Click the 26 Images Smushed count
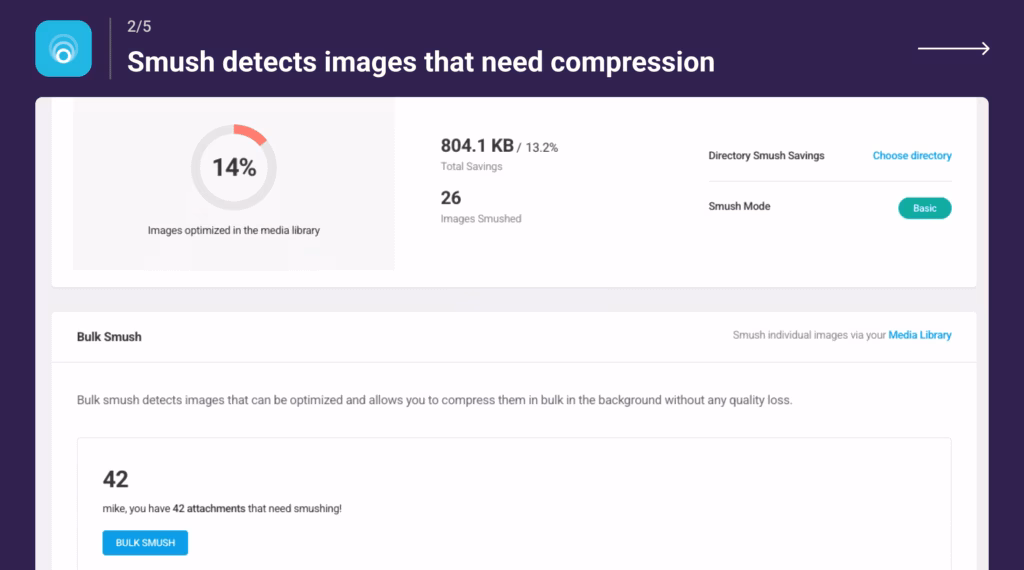The height and width of the screenshot is (570, 1024). tap(450, 199)
